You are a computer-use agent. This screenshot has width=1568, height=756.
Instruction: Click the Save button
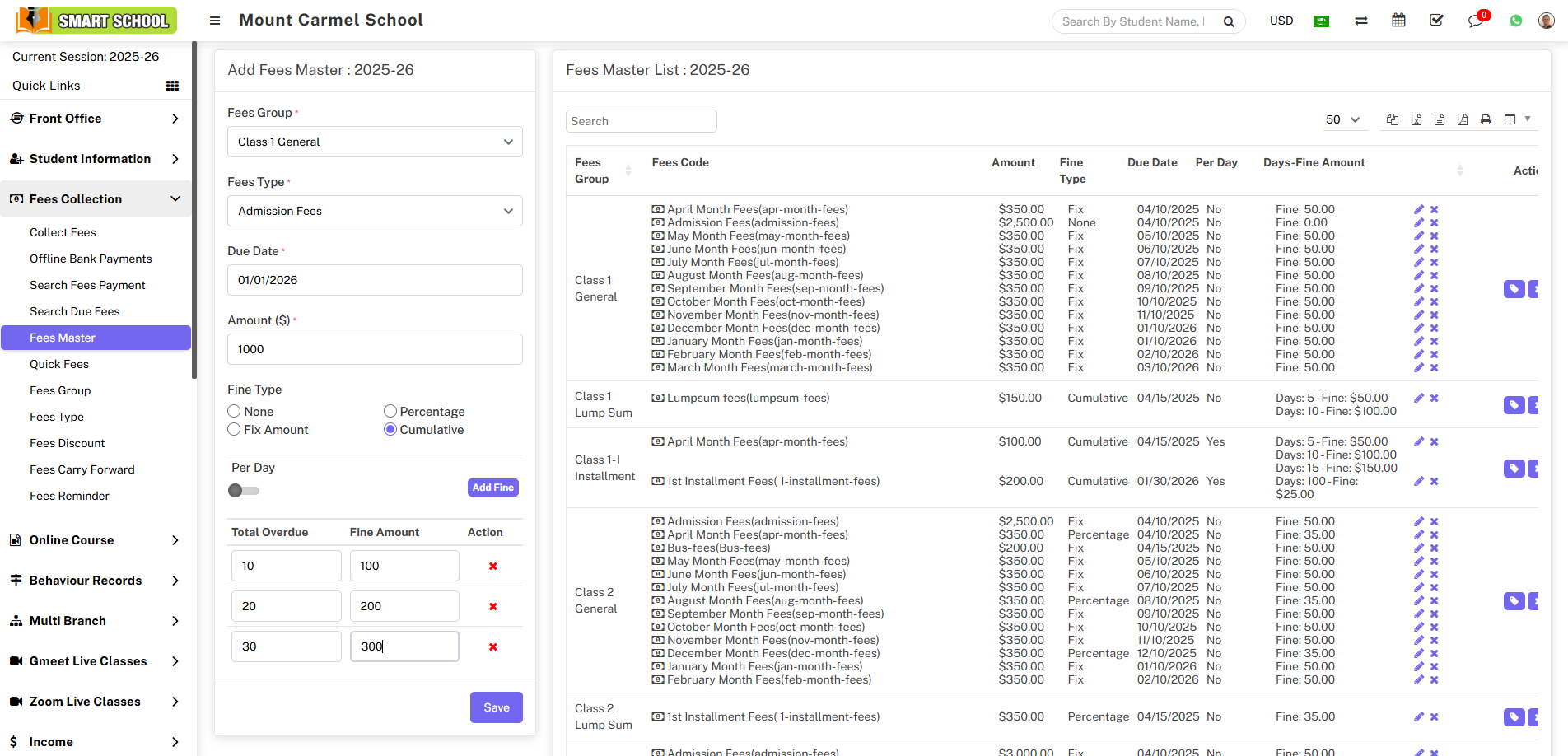coord(496,707)
